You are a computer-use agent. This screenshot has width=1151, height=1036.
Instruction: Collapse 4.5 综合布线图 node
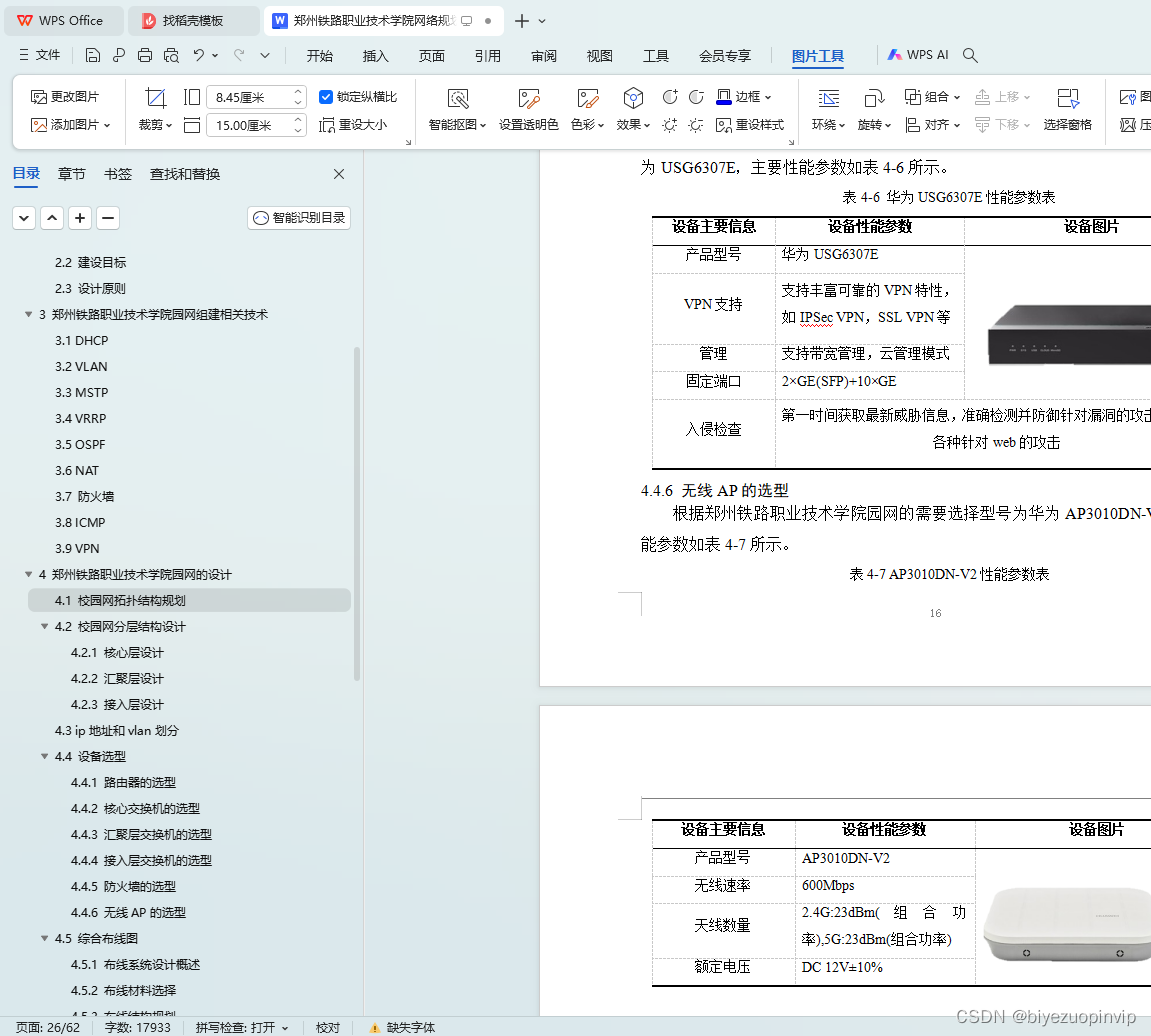[45, 938]
